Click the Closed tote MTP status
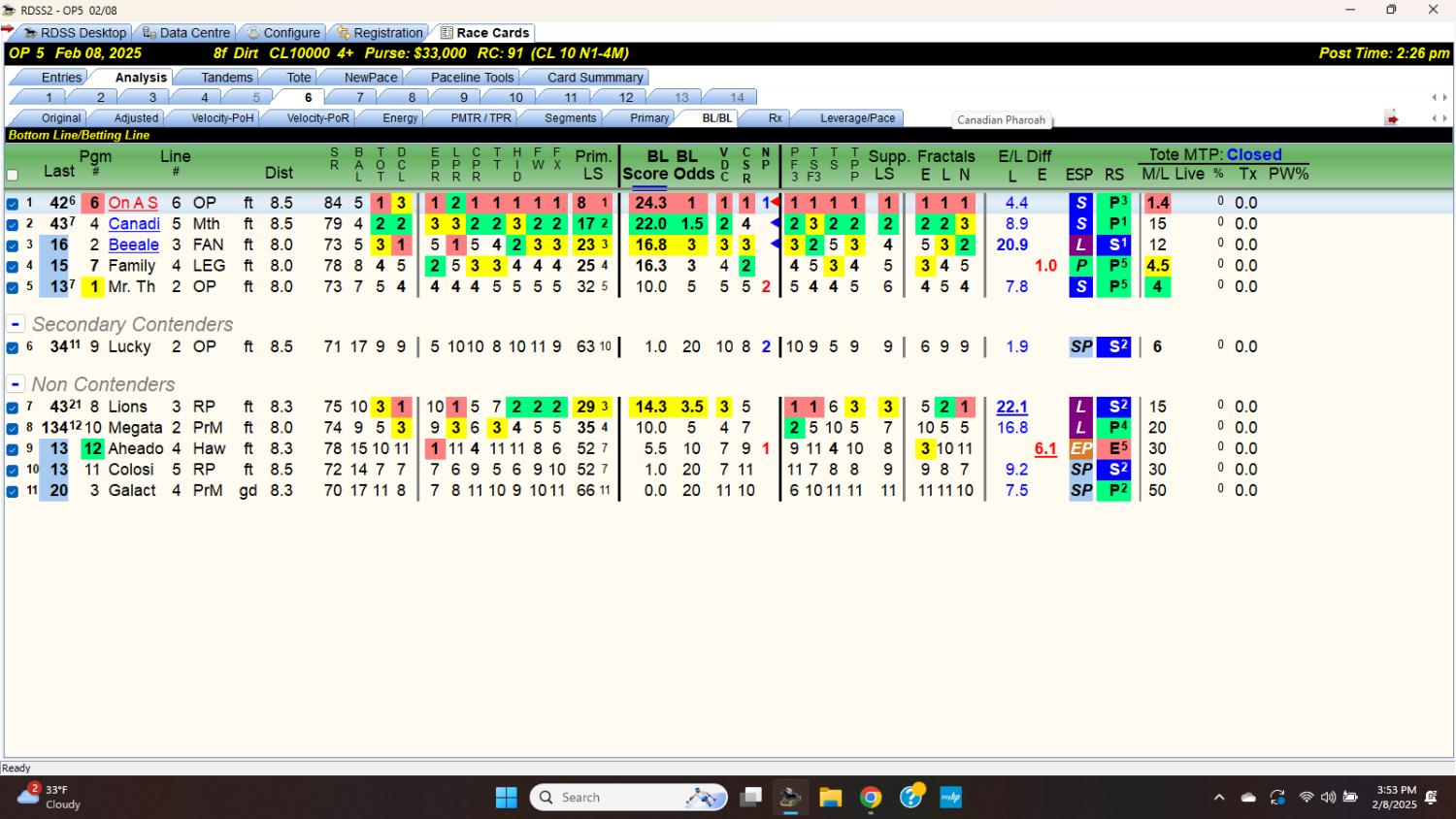1456x819 pixels. 1254,154
